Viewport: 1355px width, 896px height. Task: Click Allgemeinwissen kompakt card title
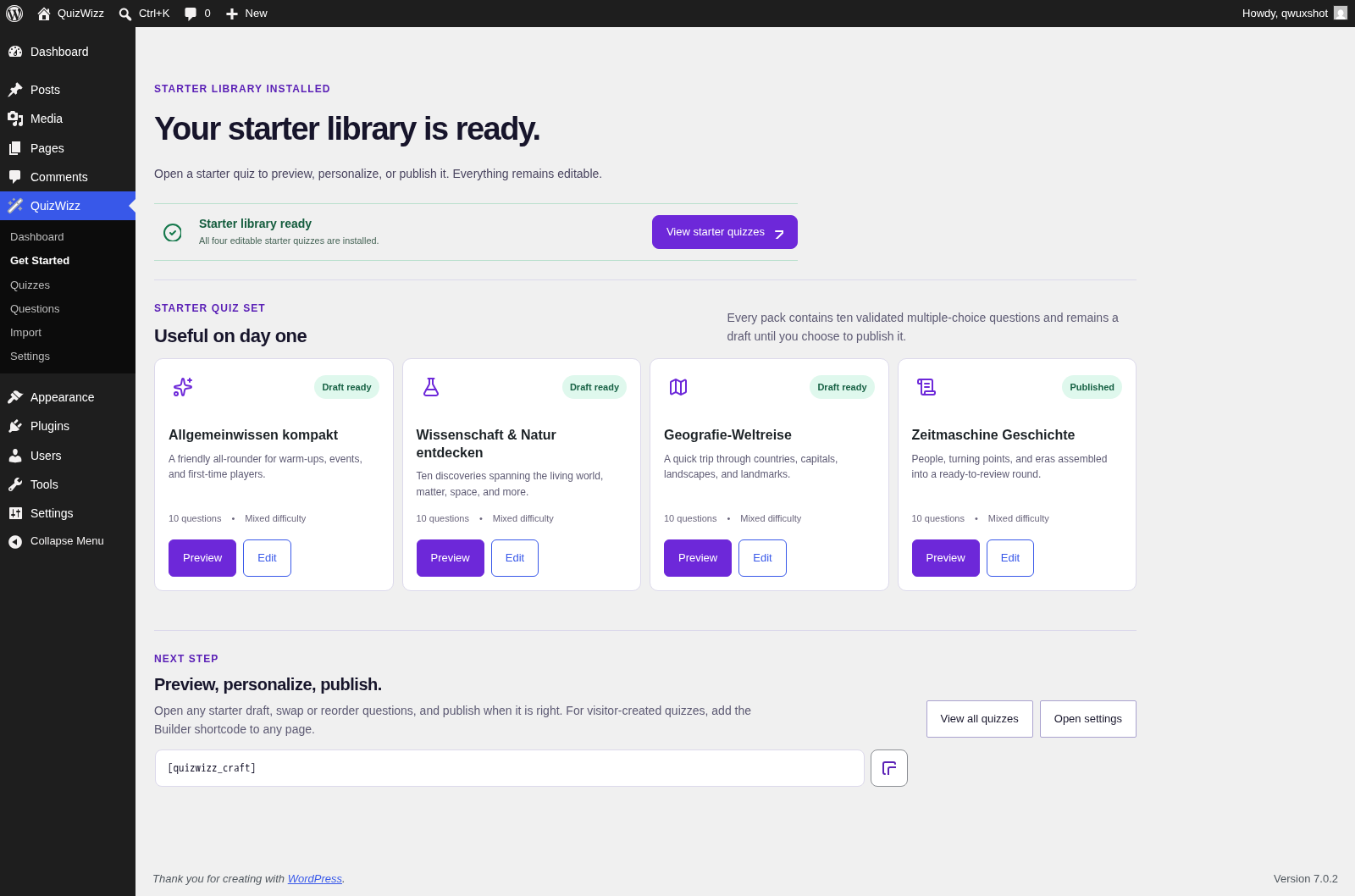[x=253, y=434]
